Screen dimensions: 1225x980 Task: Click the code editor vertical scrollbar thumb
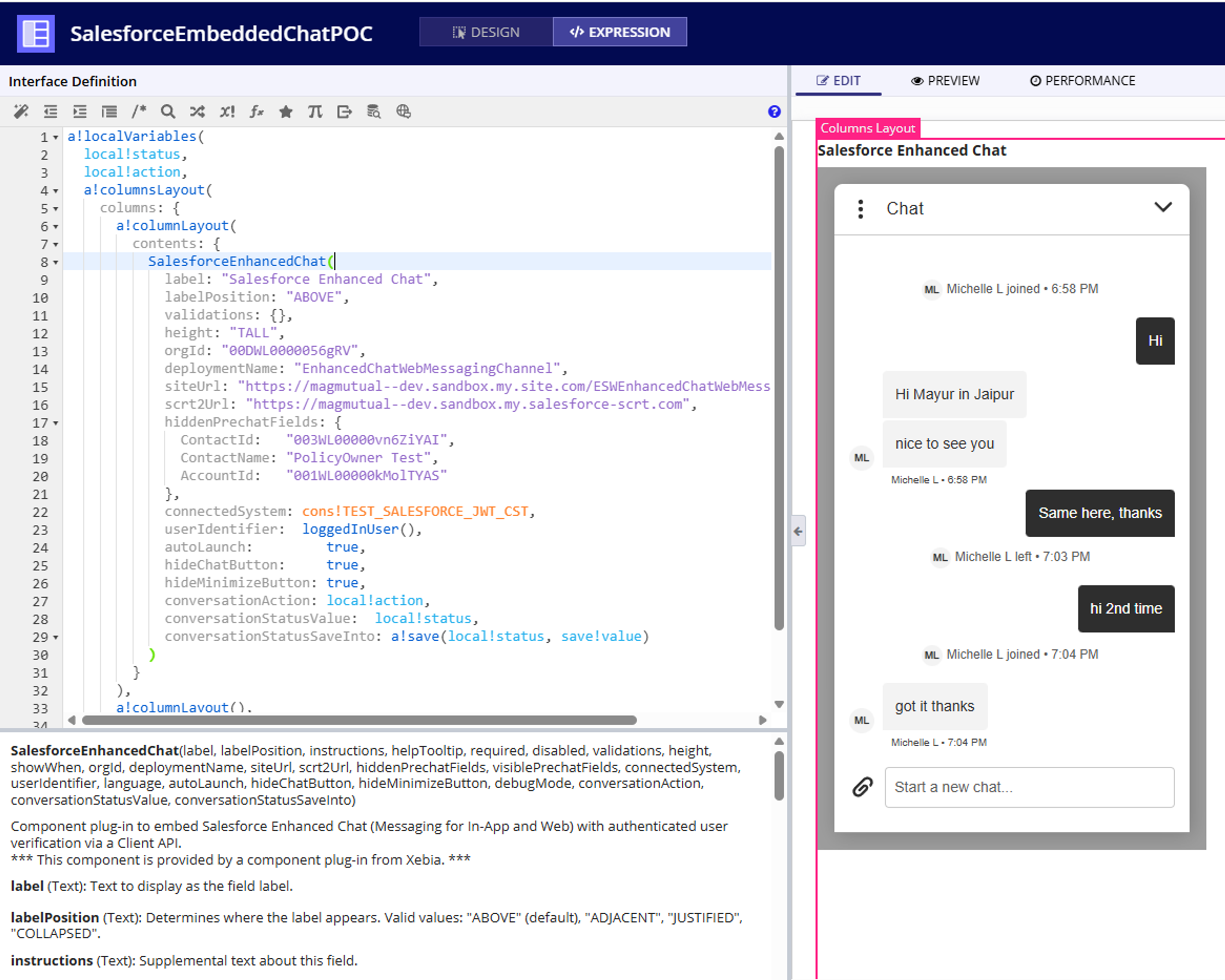(x=779, y=389)
